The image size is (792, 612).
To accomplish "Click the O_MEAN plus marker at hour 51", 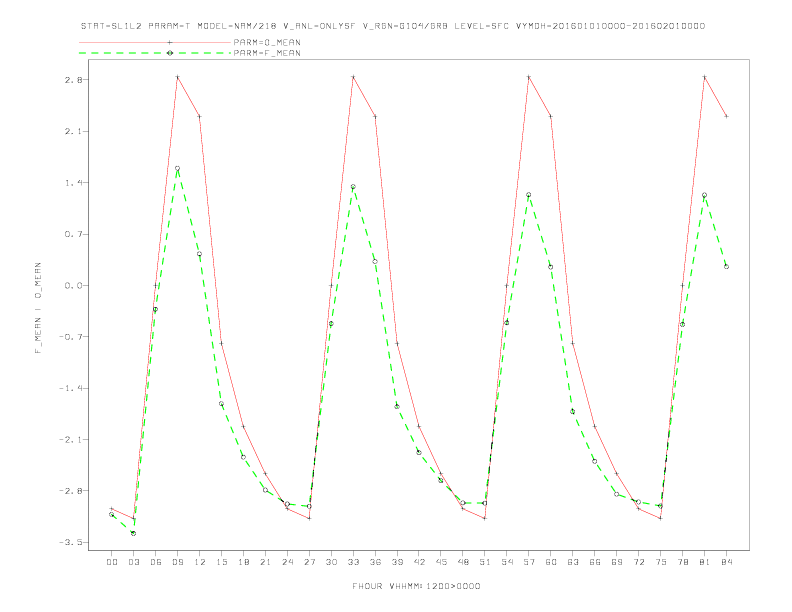I will pyautogui.click(x=485, y=519).
